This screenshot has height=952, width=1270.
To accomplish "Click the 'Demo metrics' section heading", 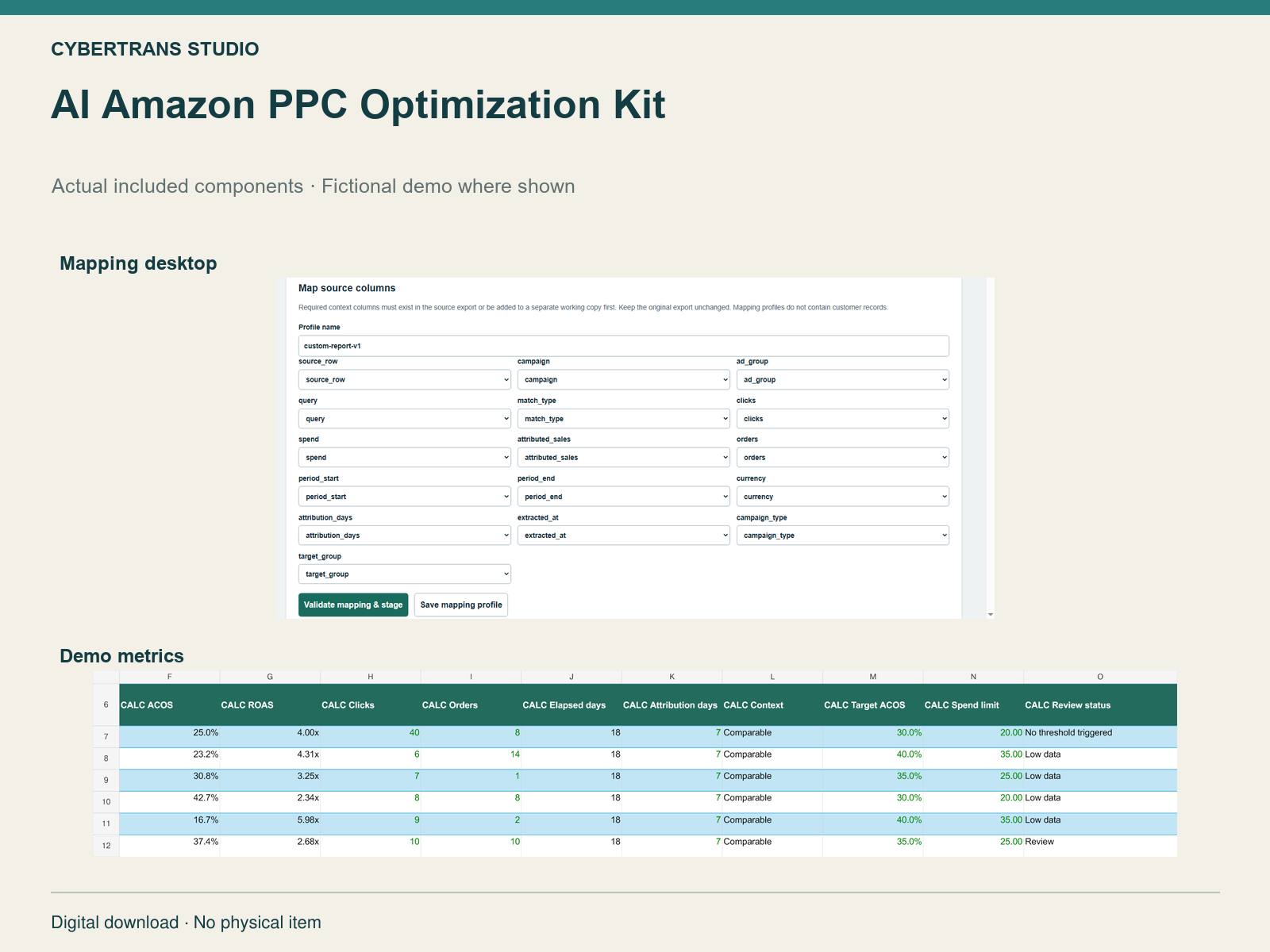I will pyautogui.click(x=122, y=656).
